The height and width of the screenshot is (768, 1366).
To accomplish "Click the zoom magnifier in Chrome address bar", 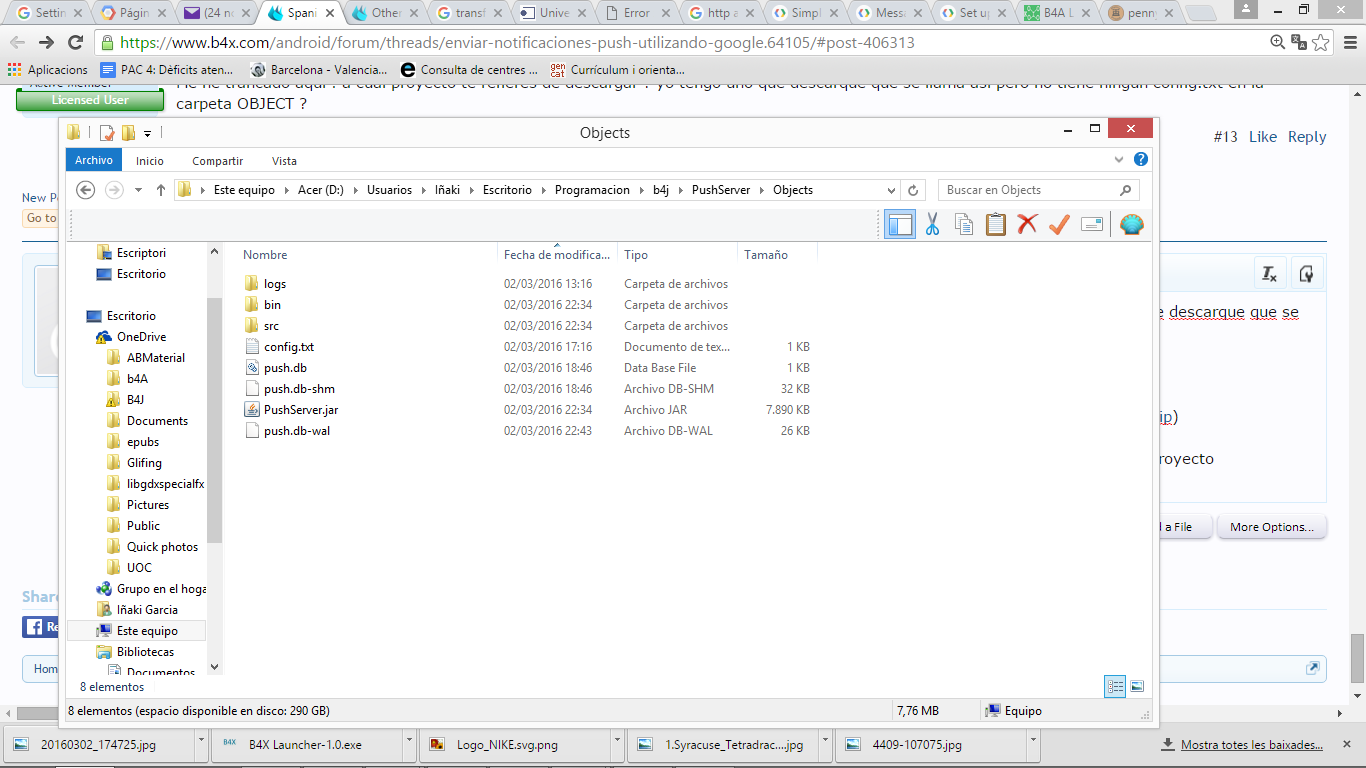I will coord(1278,43).
